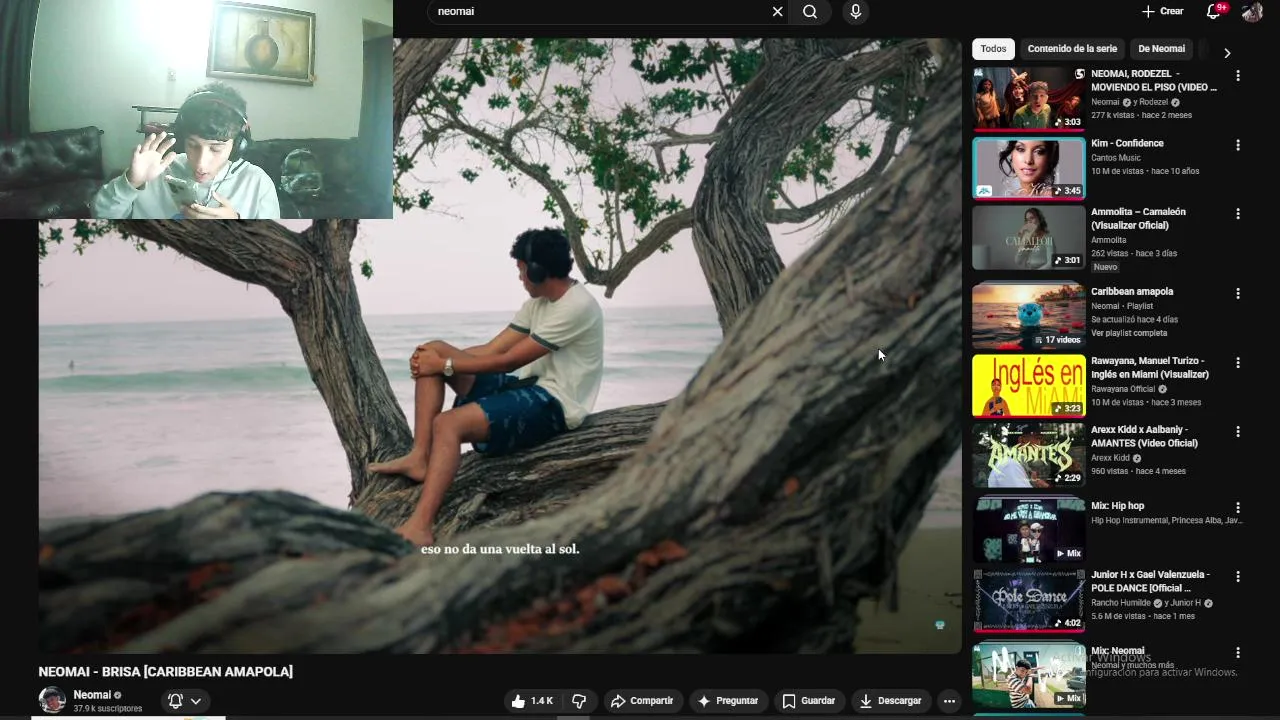1280x720 pixels.
Task: Open Neomai channel name link
Action: (92, 695)
